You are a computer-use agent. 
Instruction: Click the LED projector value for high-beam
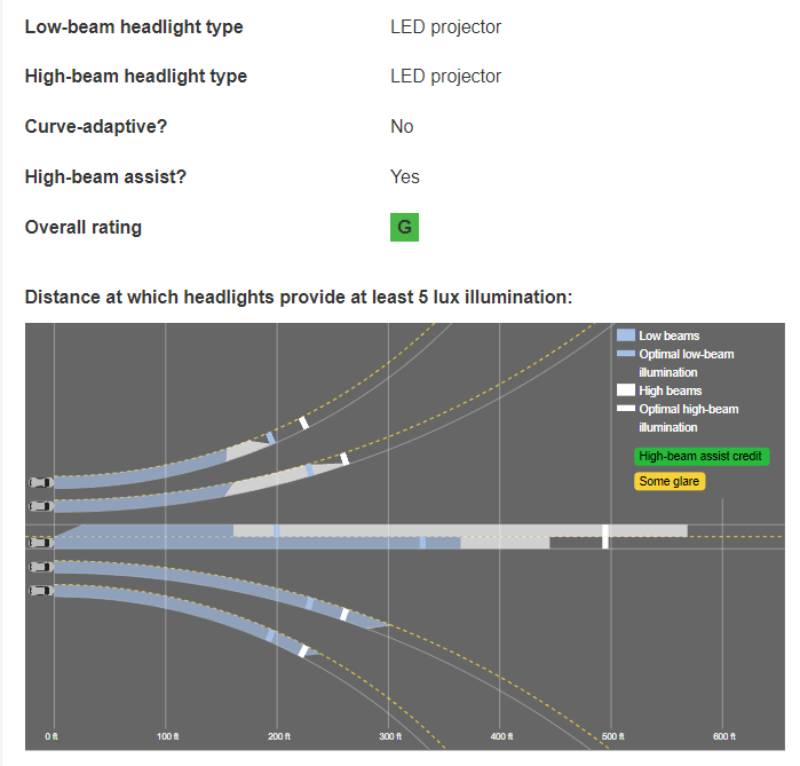pyautogui.click(x=445, y=76)
